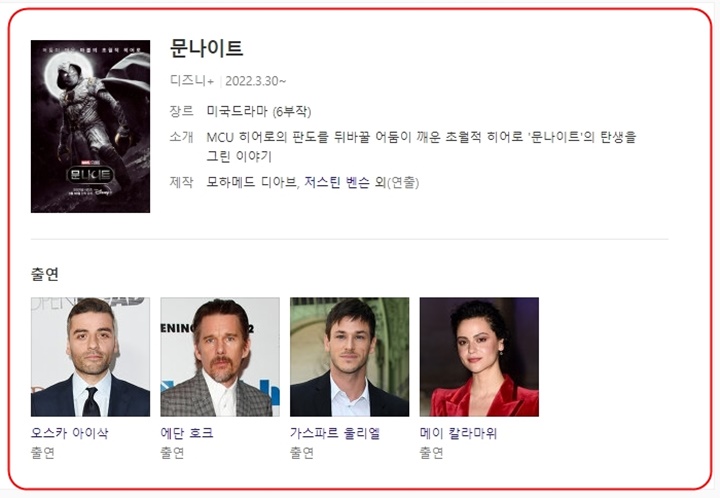Screen dimensions: 720x498
Task: Open photo above 오스카 아이삭 name
Action: (90, 357)
